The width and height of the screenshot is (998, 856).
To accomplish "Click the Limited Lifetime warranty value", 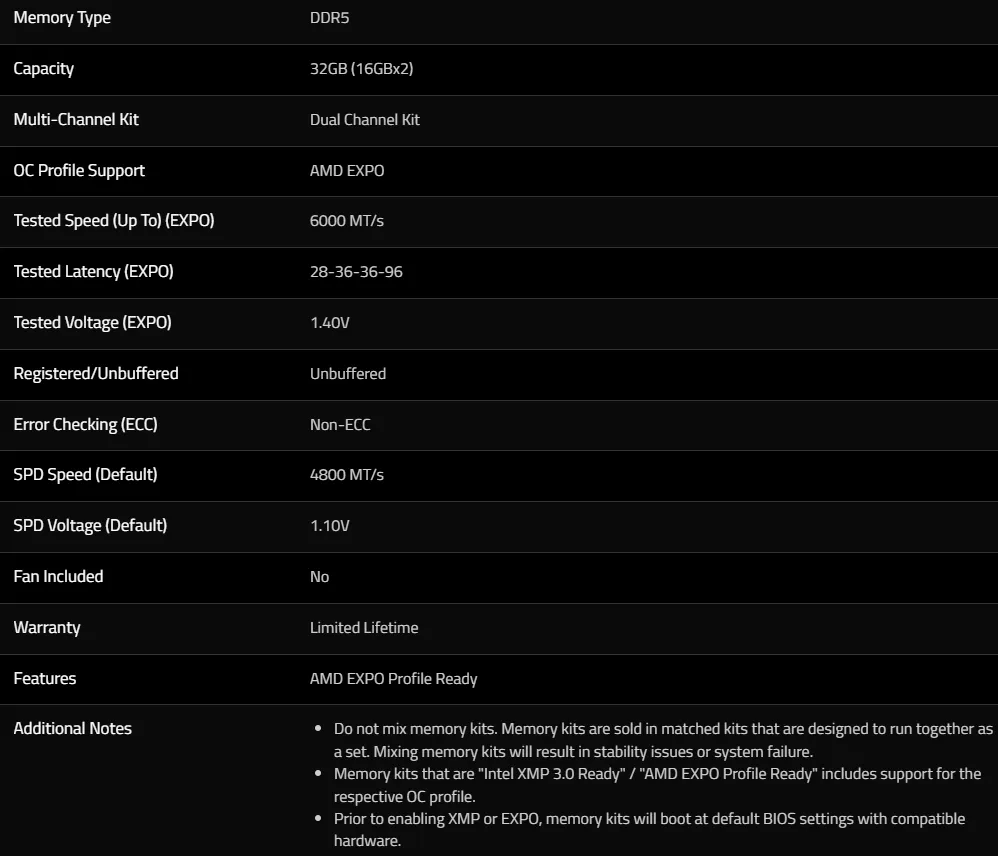I will [363, 628].
